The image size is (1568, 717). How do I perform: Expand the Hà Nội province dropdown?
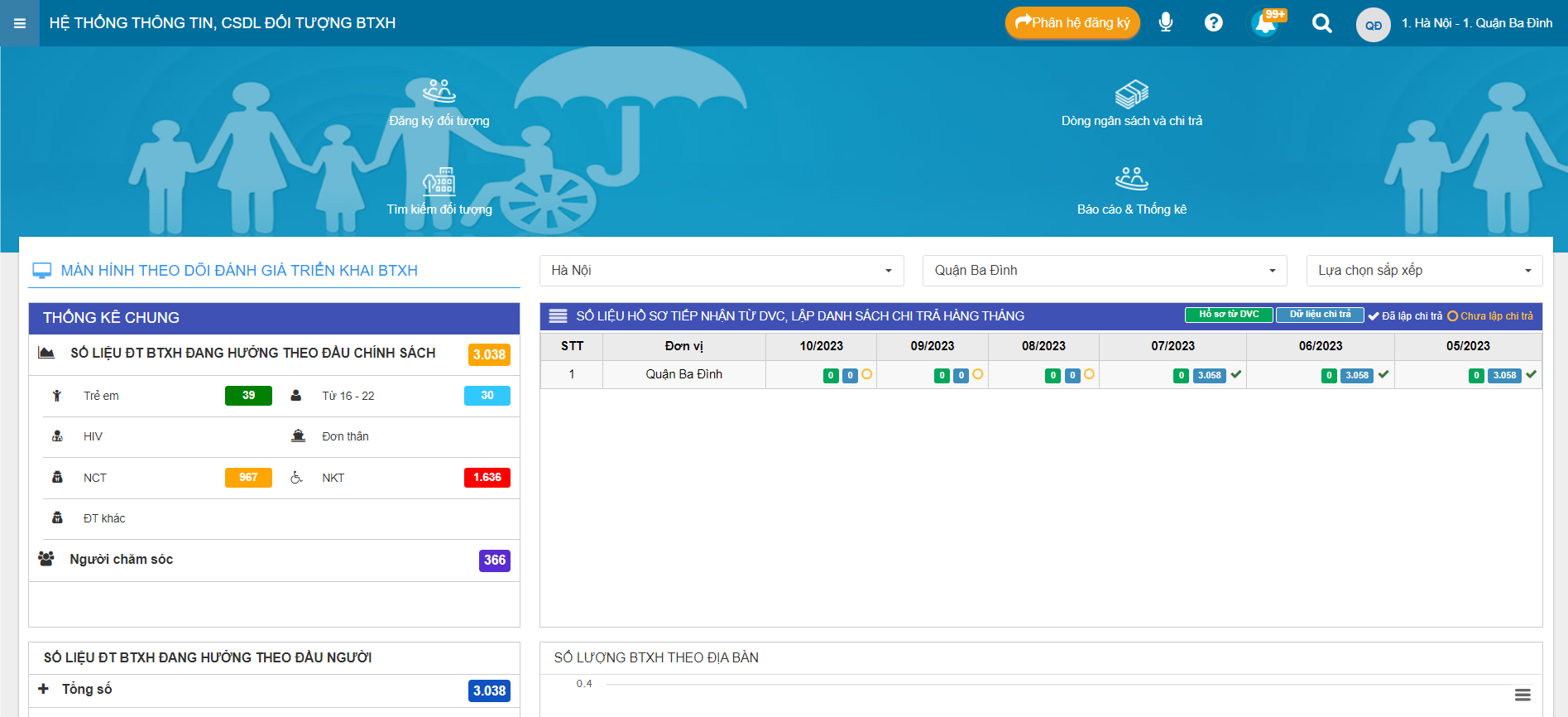(721, 271)
